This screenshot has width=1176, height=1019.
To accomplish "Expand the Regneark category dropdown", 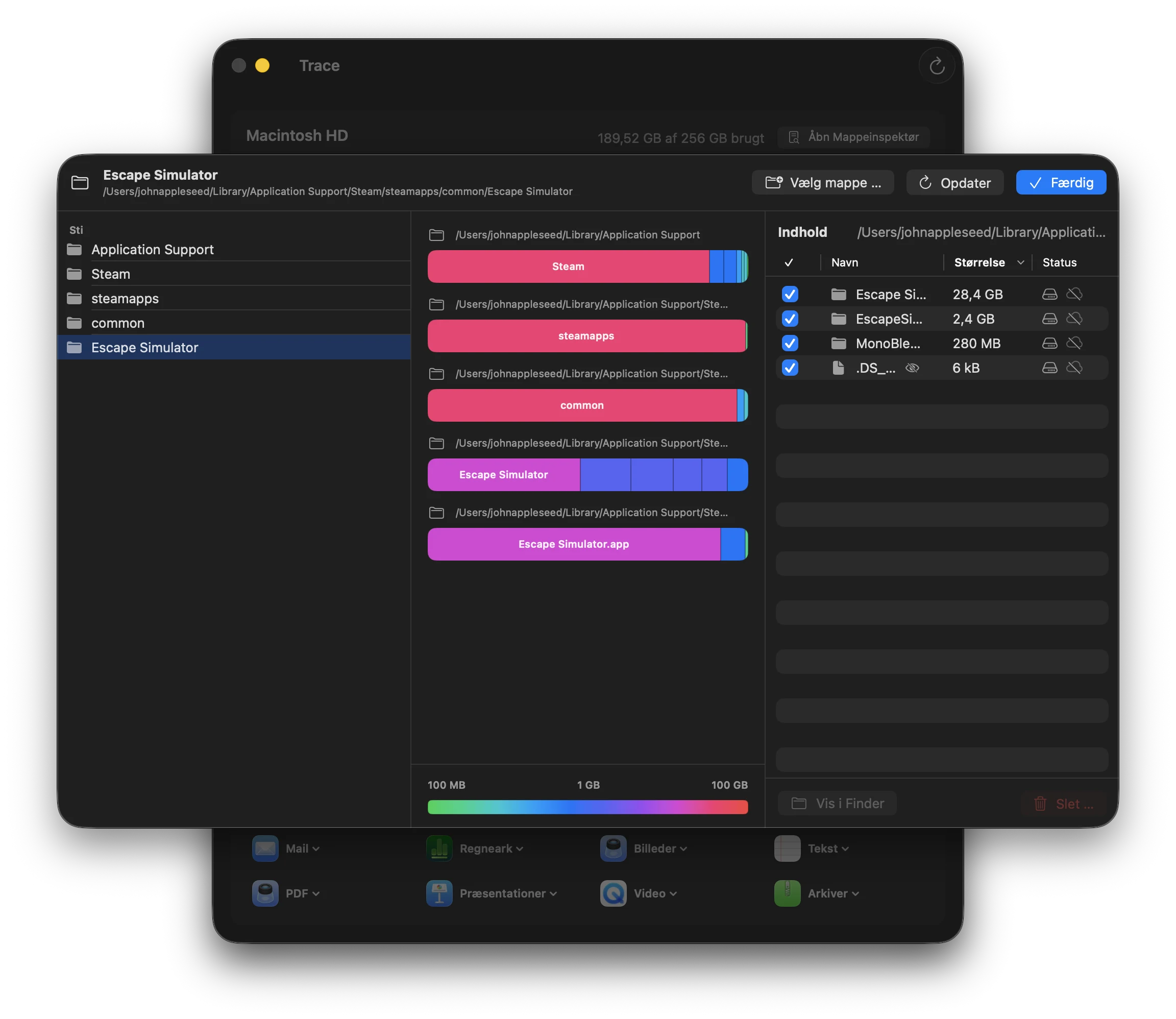I will click(519, 848).
